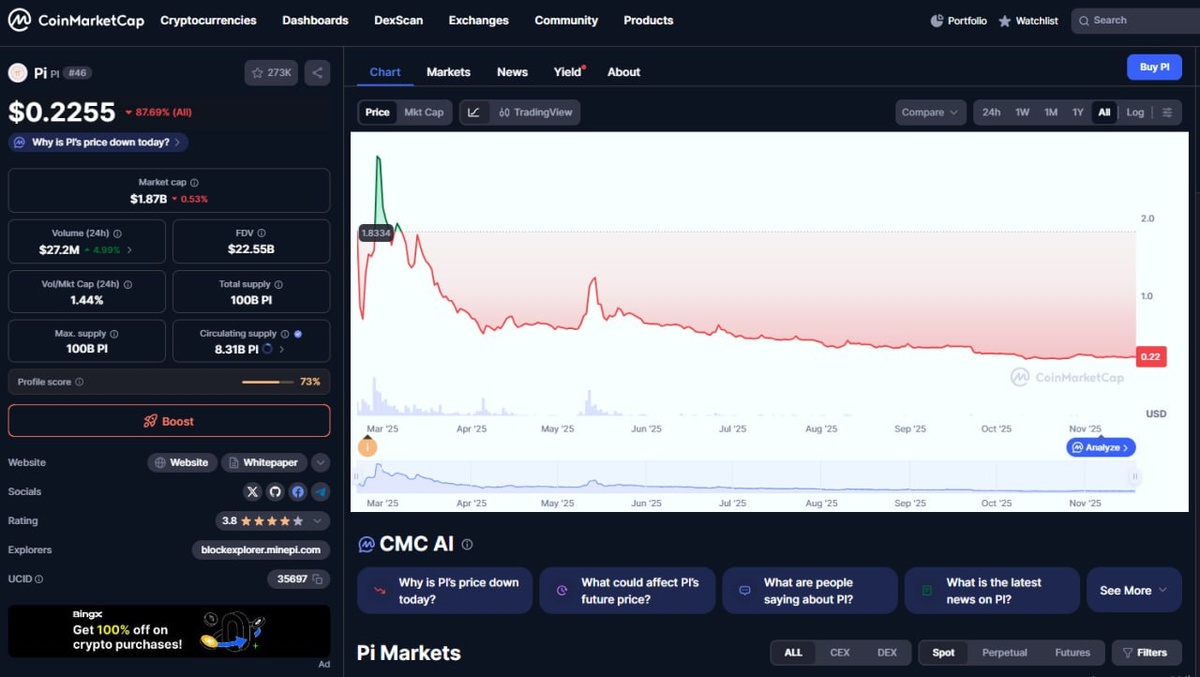1200x677 pixels.
Task: Switch to the Markets tab
Action: point(448,71)
